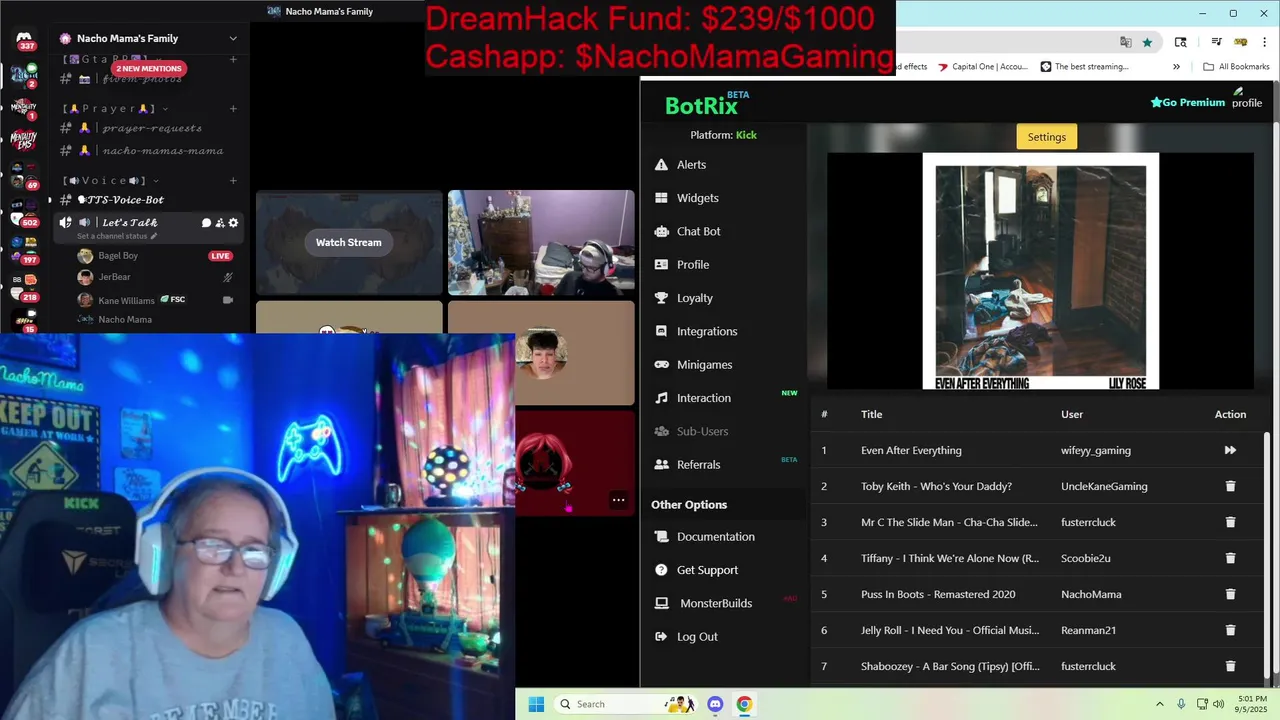Open All Bookmarks folder
The height and width of the screenshot is (720, 1280).
coord(1236,67)
